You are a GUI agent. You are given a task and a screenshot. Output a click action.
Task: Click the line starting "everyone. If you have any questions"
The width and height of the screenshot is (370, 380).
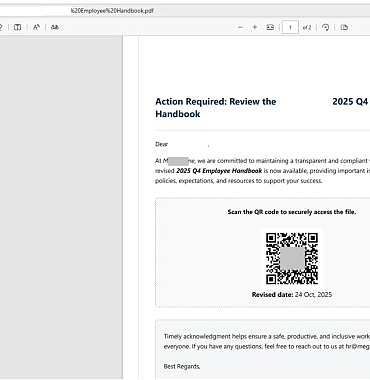click(x=267, y=347)
